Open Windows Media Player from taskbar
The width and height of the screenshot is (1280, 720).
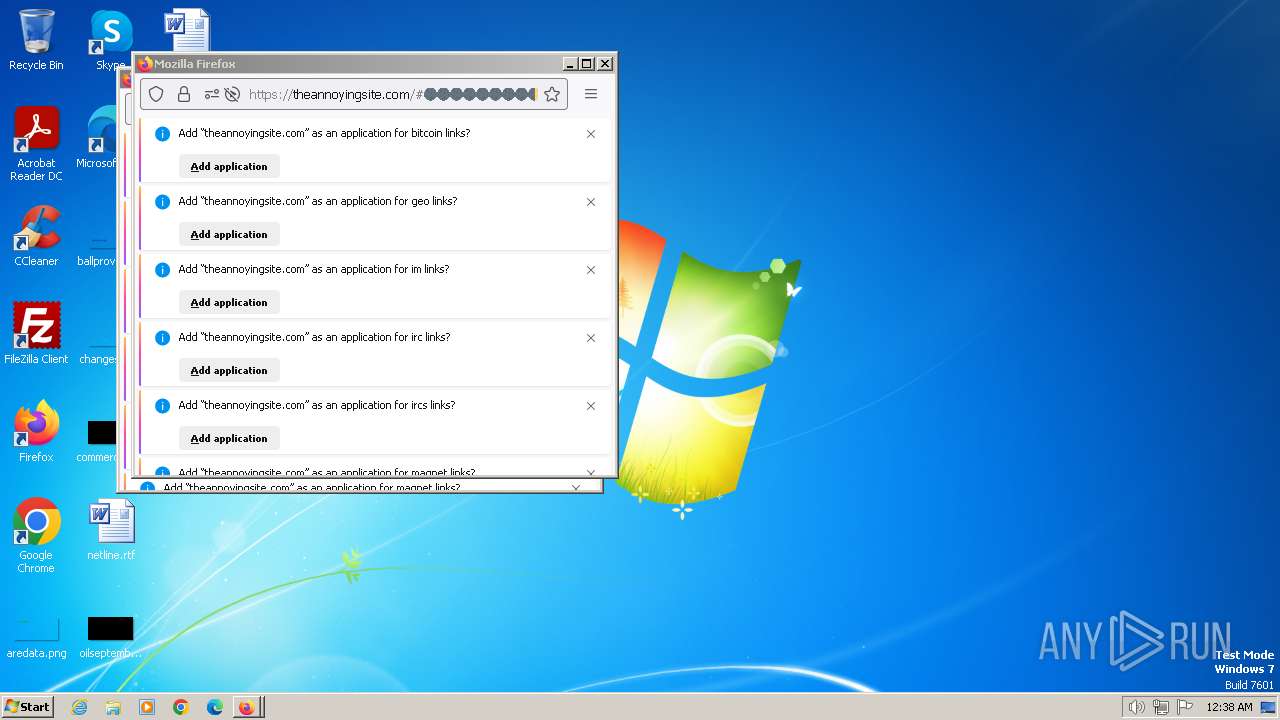tap(147, 707)
